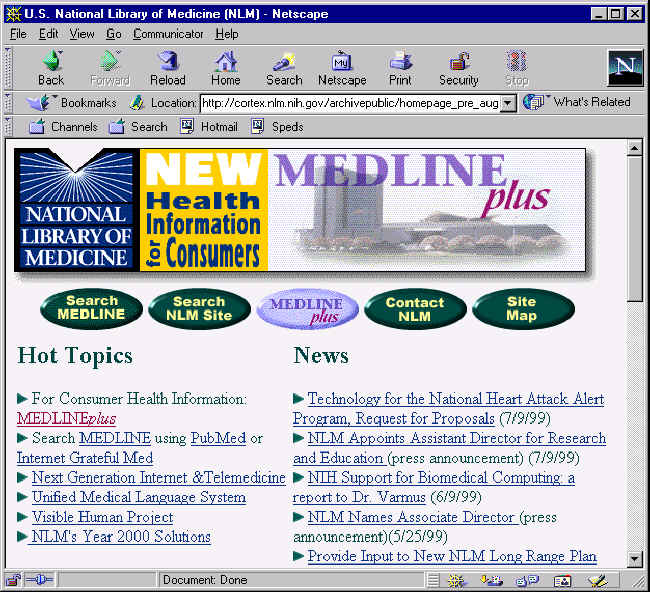Screen dimensions: 650x592
Task: Open the MEDLINE text link
Action: point(115,438)
